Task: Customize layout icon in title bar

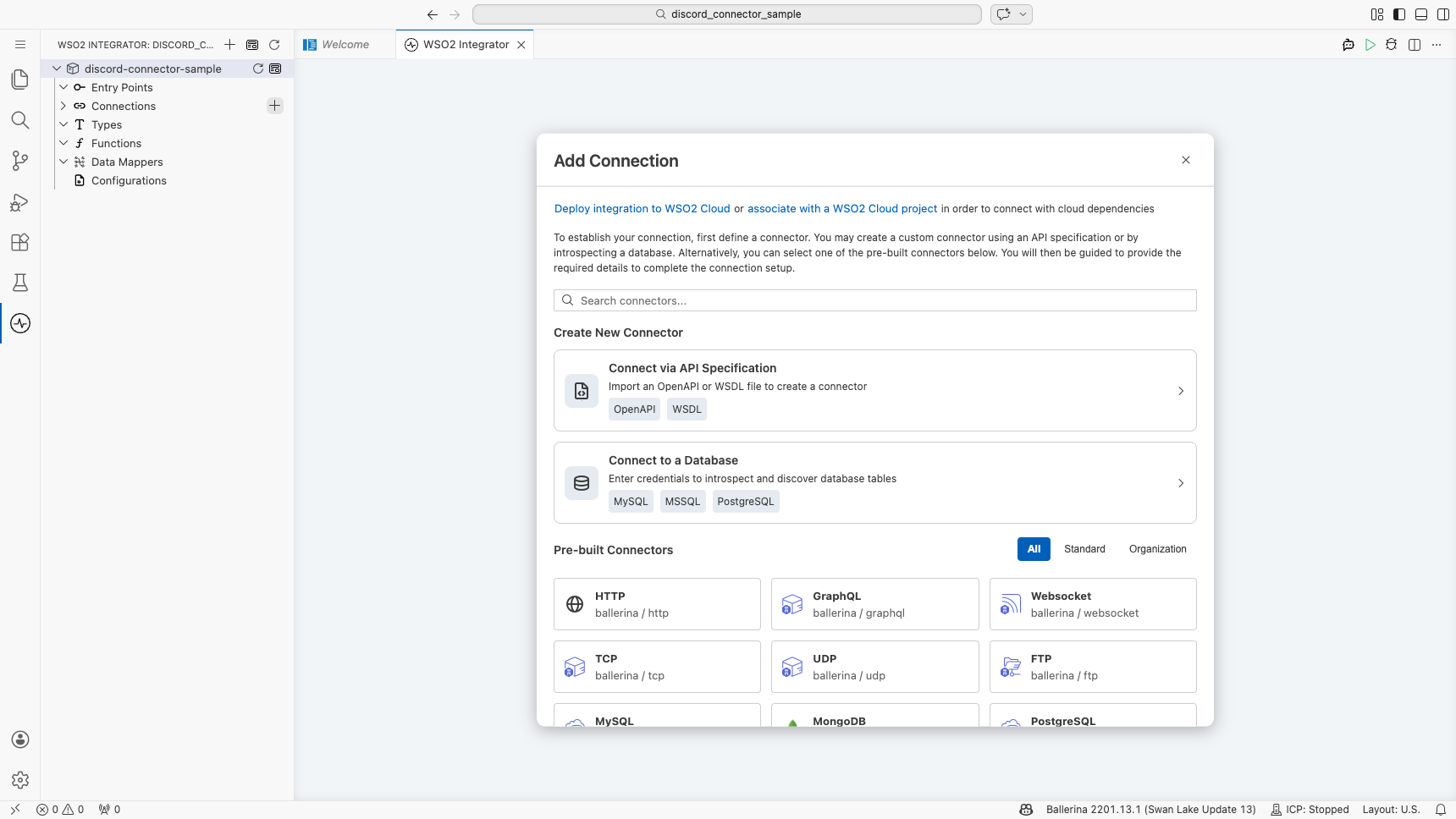Action: click(x=1377, y=14)
